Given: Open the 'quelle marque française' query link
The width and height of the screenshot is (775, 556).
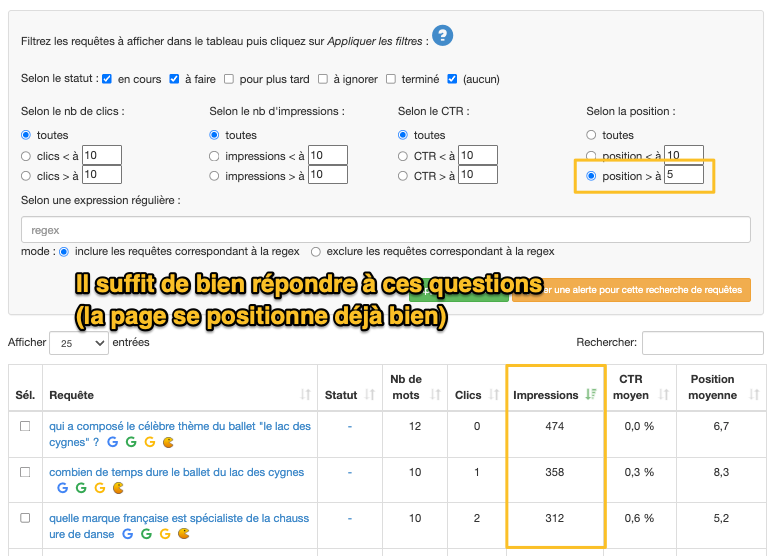Looking at the screenshot, I should (179, 526).
